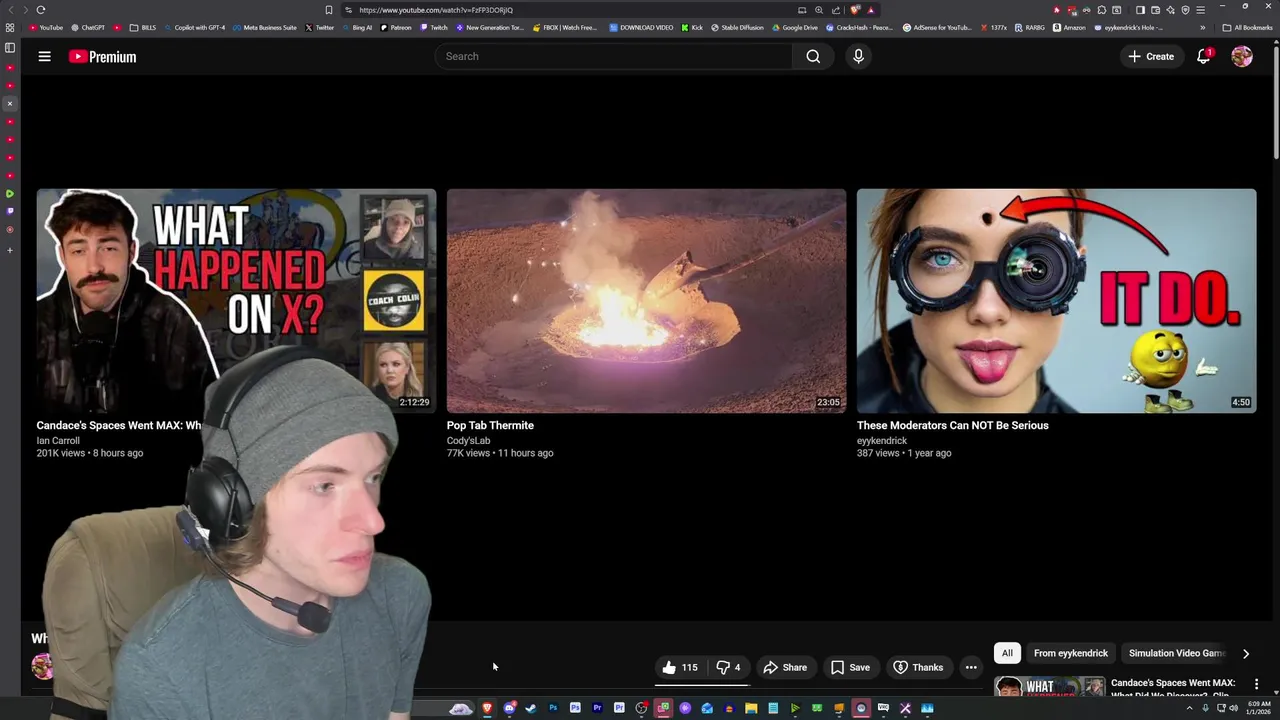This screenshot has height=720, width=1280.
Task: Select the All filter chip
Action: click(x=1007, y=653)
